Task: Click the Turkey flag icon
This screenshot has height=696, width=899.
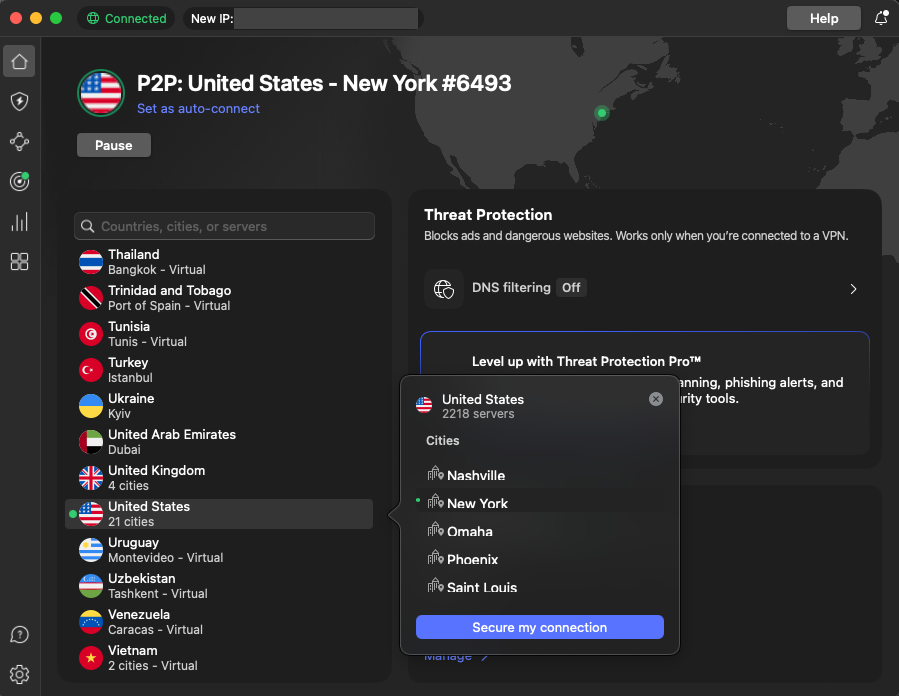Action: click(91, 370)
